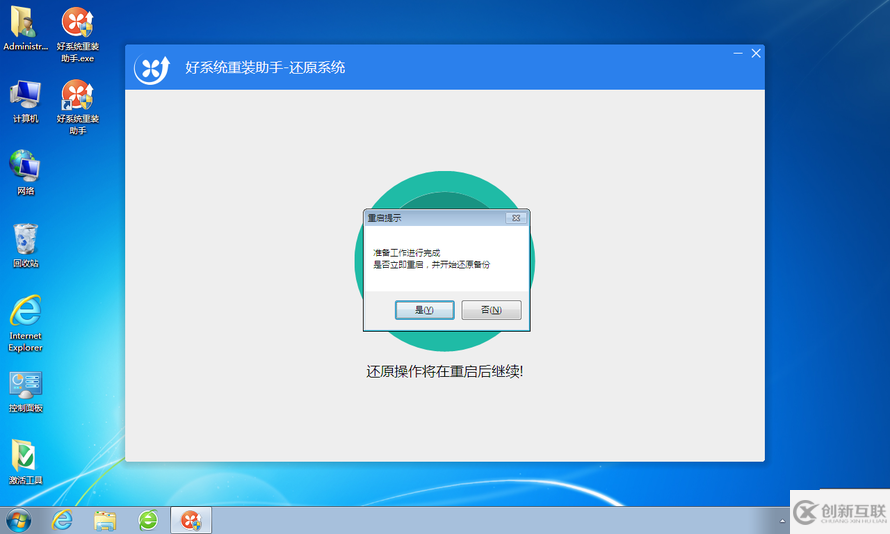Click the 好系统重装助手-还原系统 title text

pyautogui.click(x=265, y=68)
